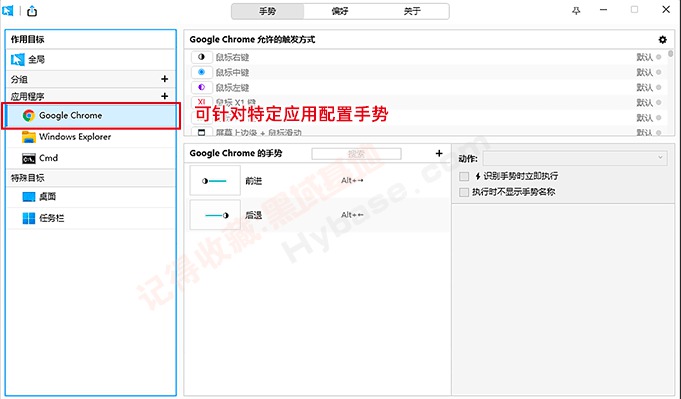Click the Windows Explorer folder icon
The image size is (681, 399).
[29, 137]
